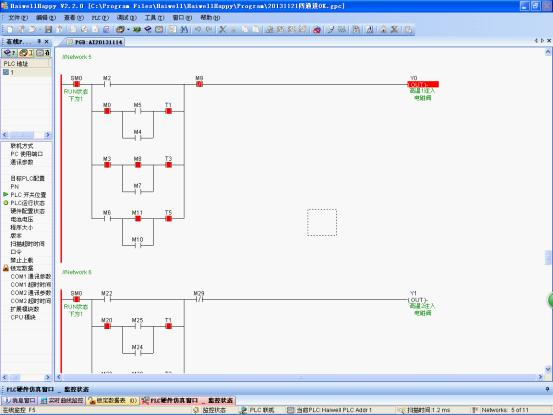Select the first icon tab in left panel
553x415 pixels.
click(10, 53)
